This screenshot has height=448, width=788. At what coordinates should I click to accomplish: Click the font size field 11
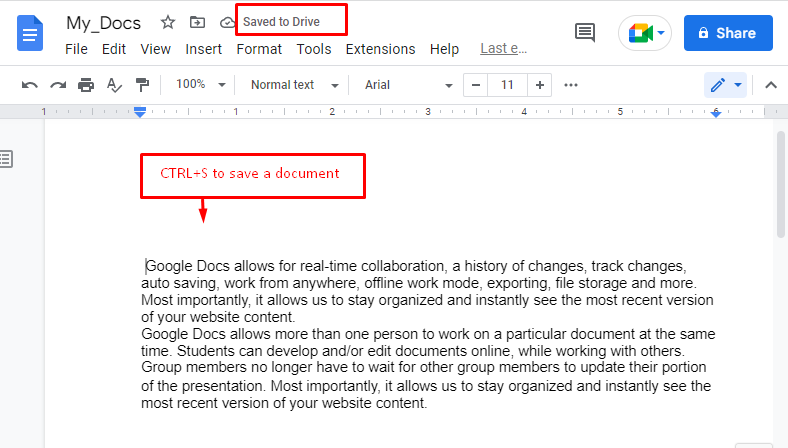(x=507, y=85)
